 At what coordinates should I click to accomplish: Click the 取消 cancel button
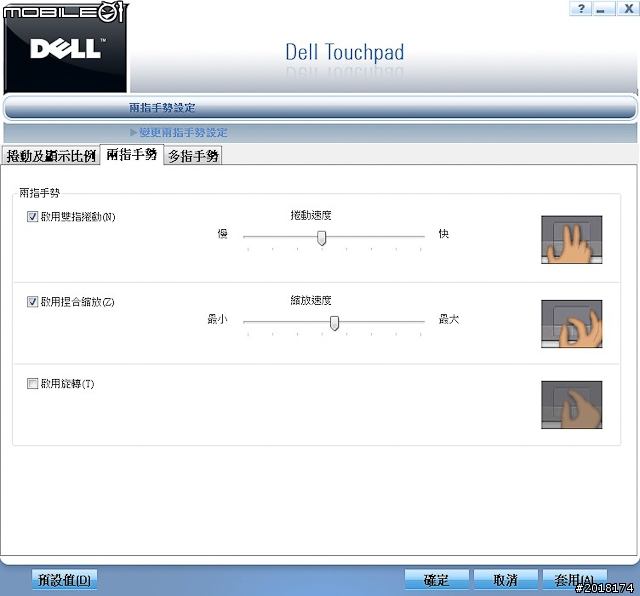click(505, 580)
